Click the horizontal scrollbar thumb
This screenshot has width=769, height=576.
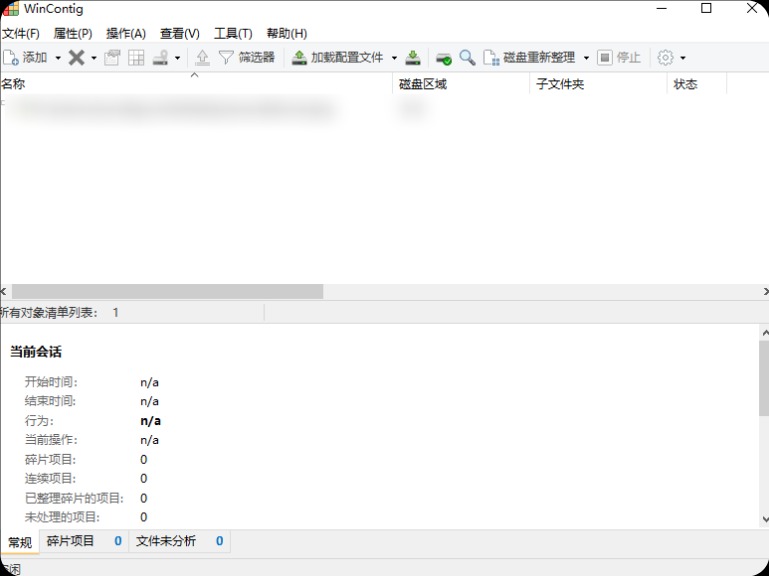(x=167, y=291)
